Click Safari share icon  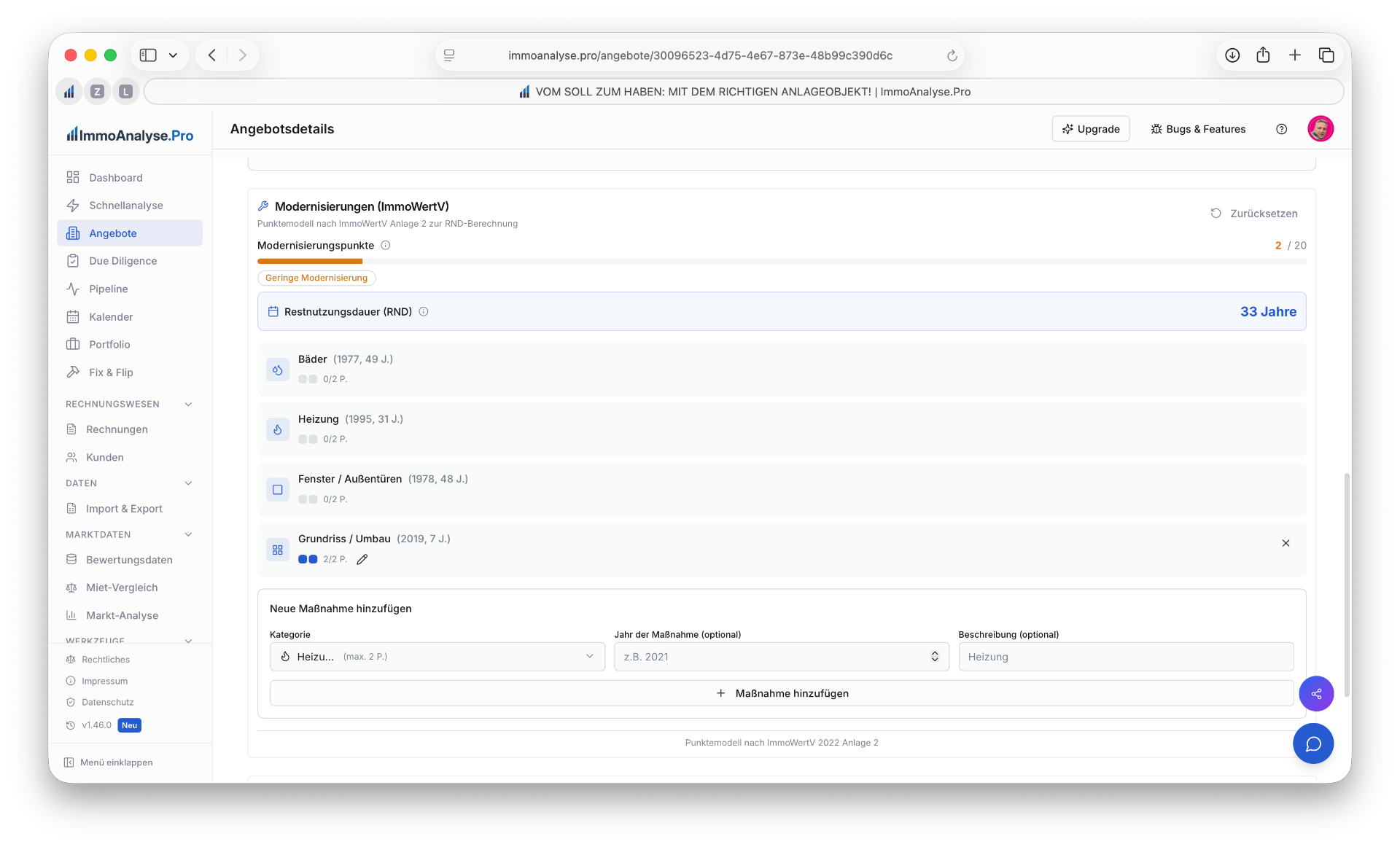click(1264, 55)
